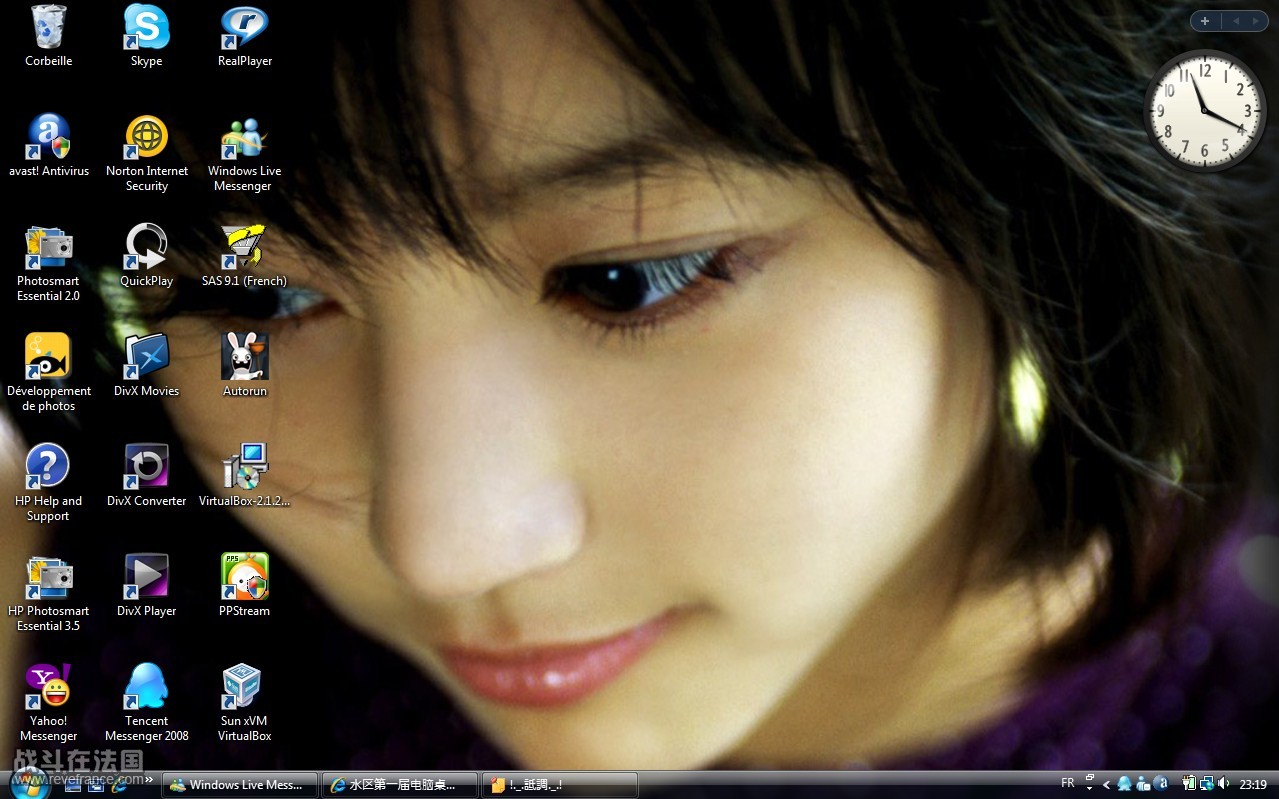Select Photosmart Essential 2.0 icon
The height and width of the screenshot is (799, 1279).
click(x=48, y=264)
